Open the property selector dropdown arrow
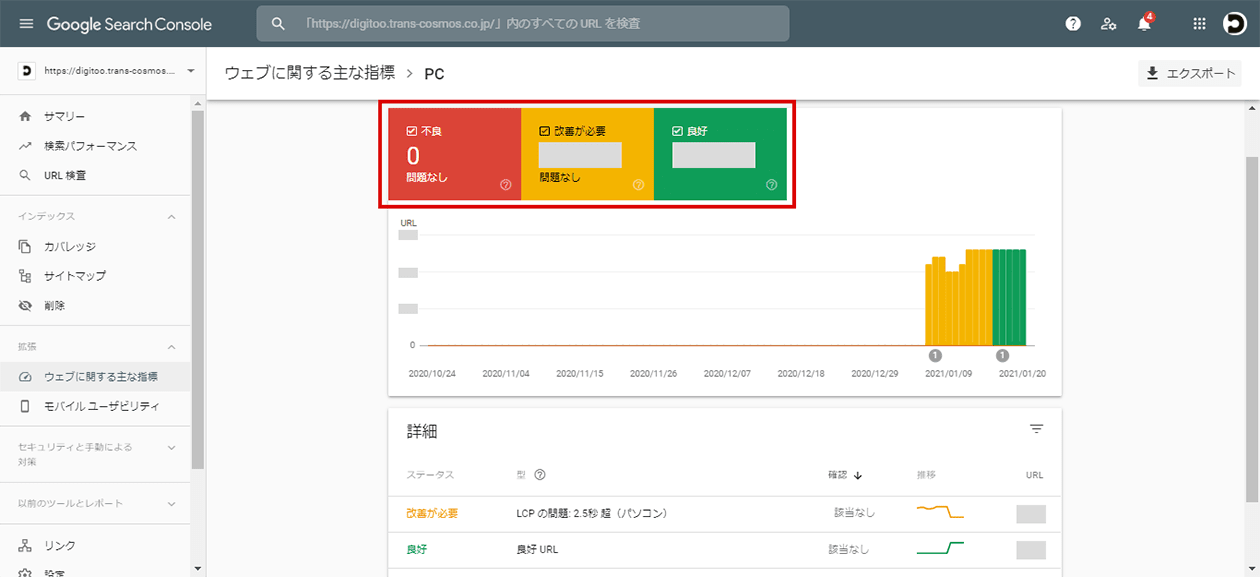 click(190, 71)
